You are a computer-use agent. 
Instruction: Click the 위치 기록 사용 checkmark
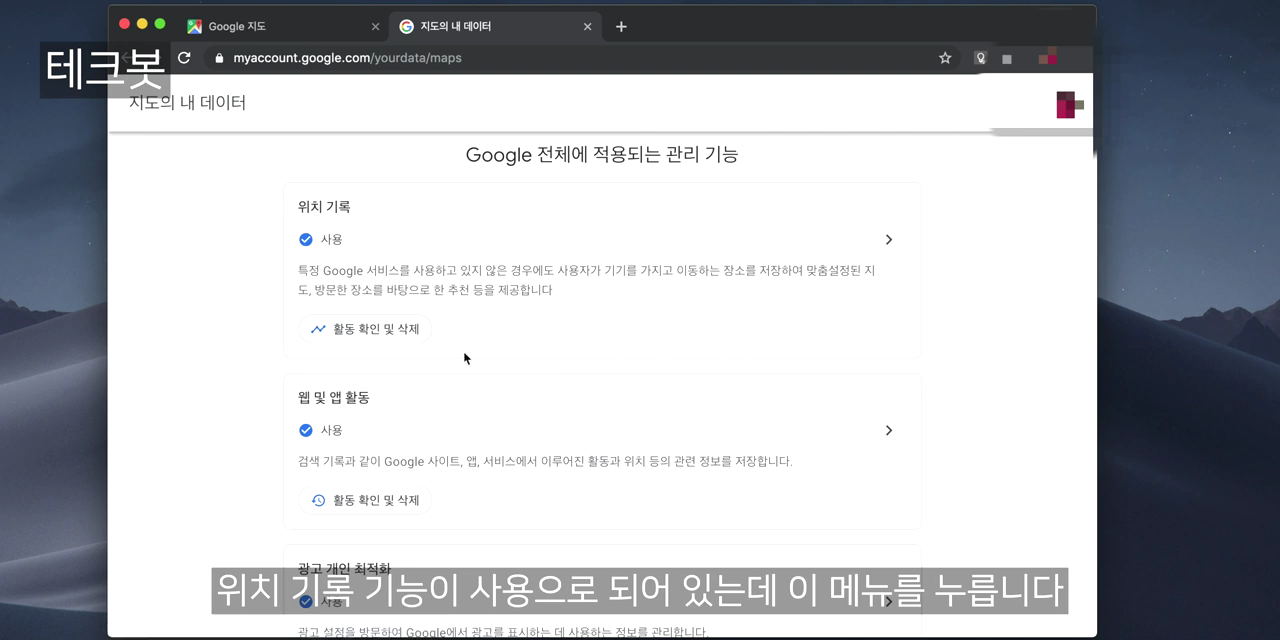[x=306, y=240]
